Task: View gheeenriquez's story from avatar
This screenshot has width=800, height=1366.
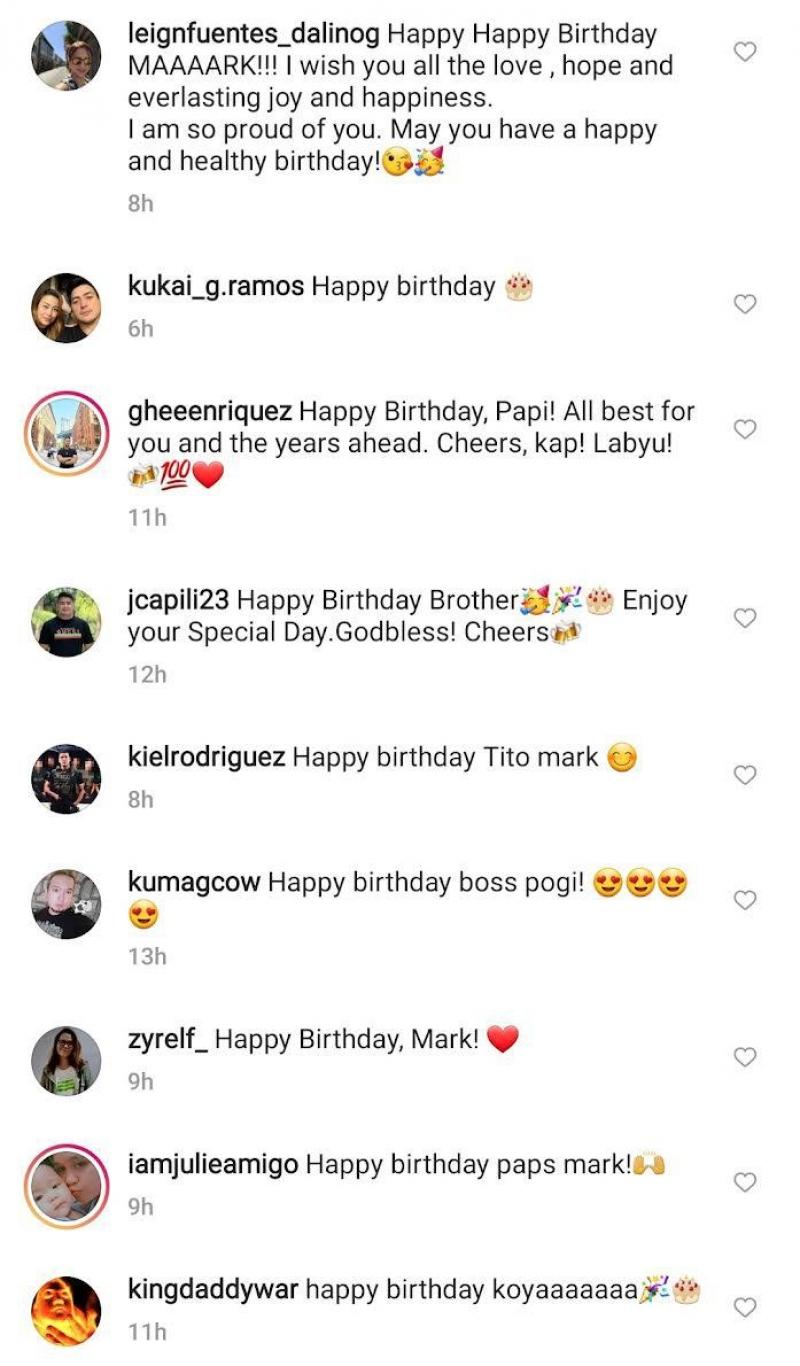Action: [66, 434]
